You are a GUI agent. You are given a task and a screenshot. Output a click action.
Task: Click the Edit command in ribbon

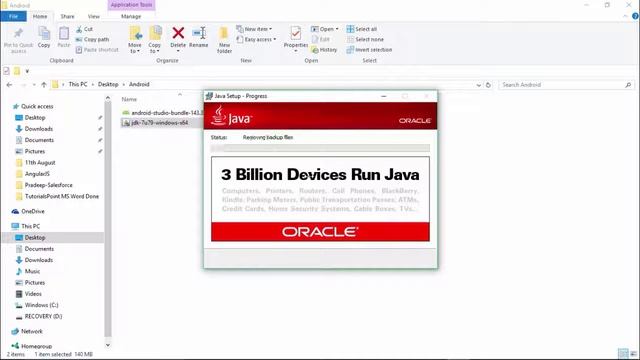[x=321, y=40]
